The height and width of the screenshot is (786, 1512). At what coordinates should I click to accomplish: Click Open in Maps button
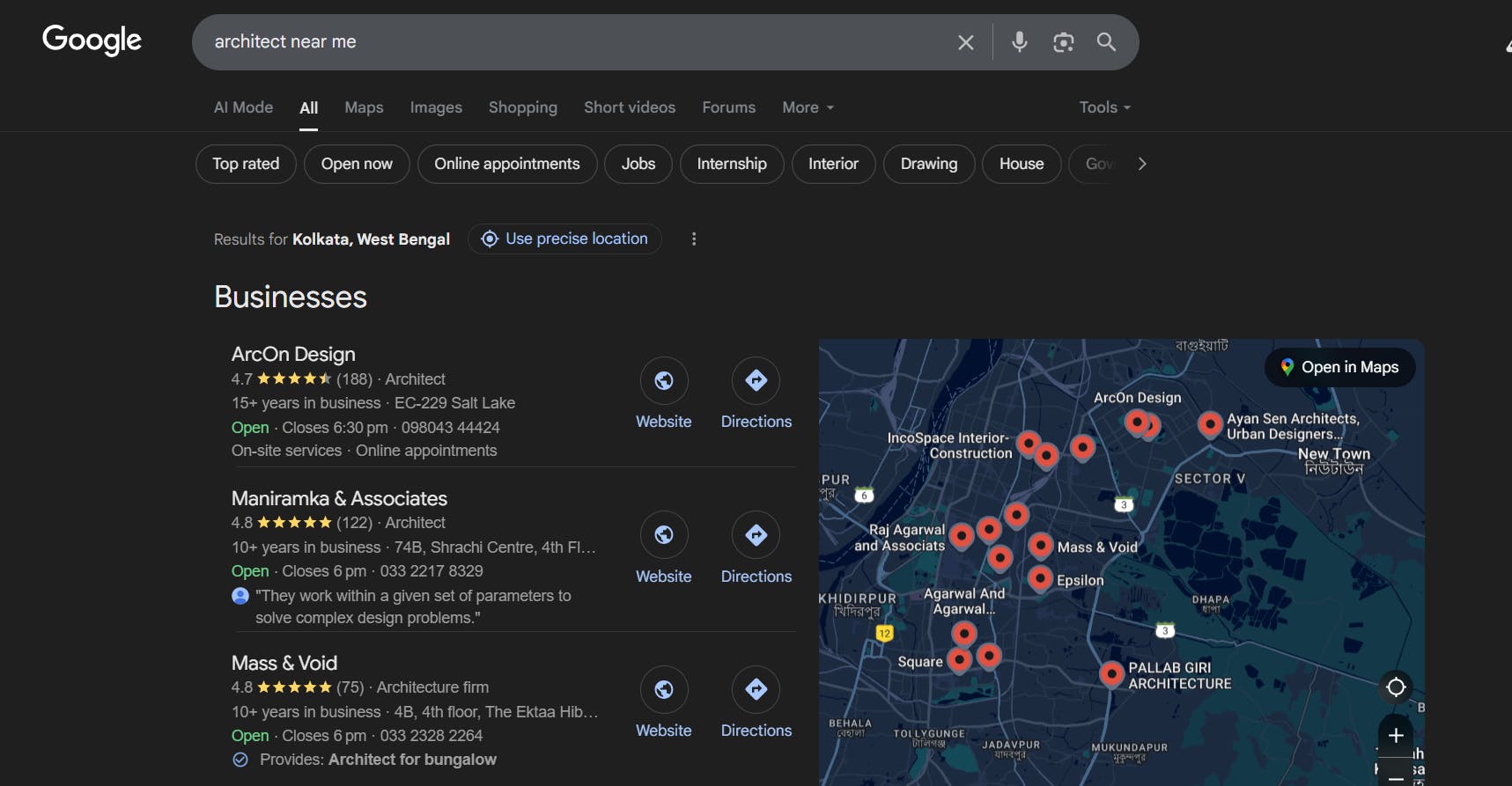(x=1339, y=367)
